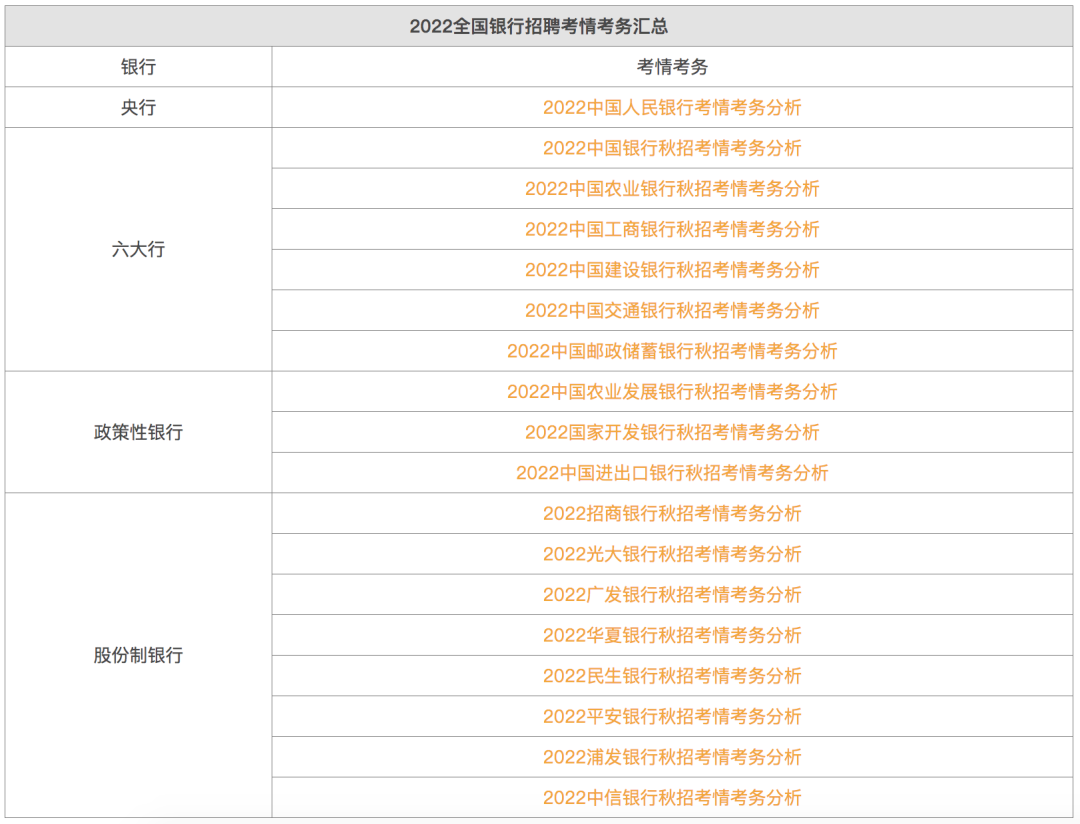Image resolution: width=1080 pixels, height=824 pixels.
Task: Open 2022广发银行秋招考情考务分析 link
Action: (672, 595)
